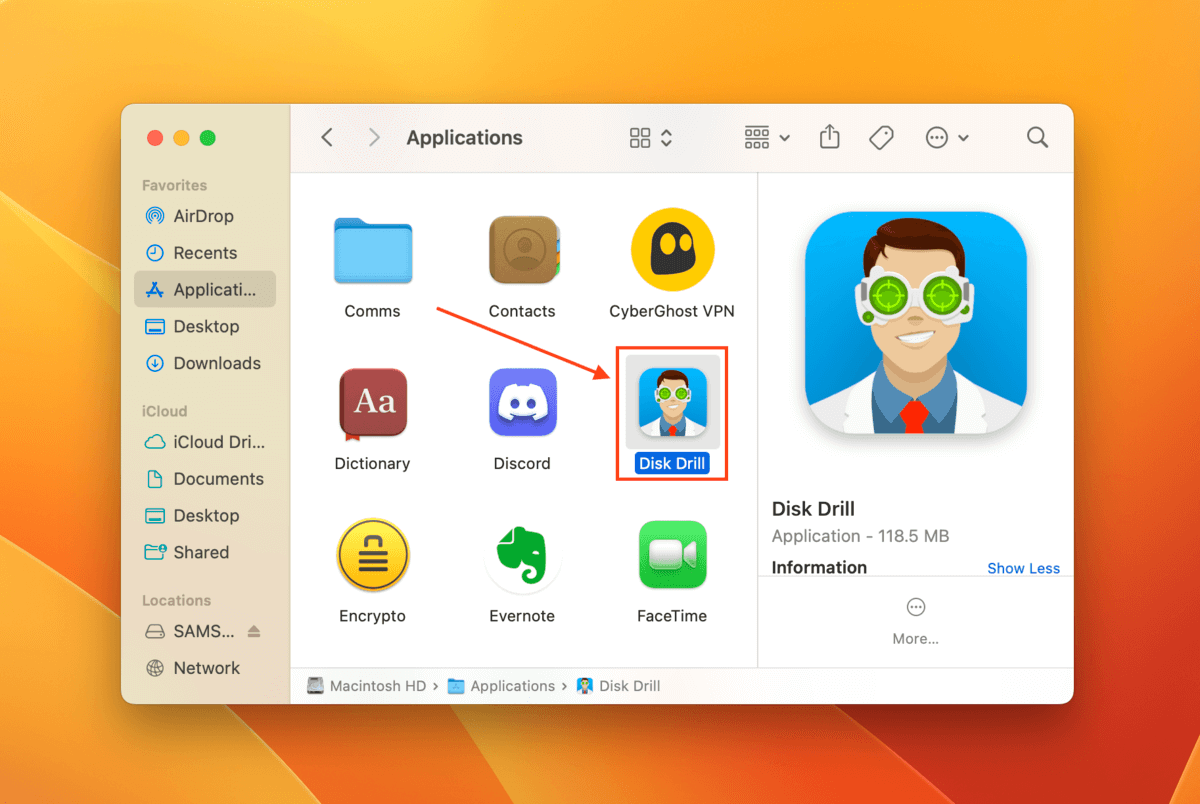Eject the SAMS... drive

[253, 631]
